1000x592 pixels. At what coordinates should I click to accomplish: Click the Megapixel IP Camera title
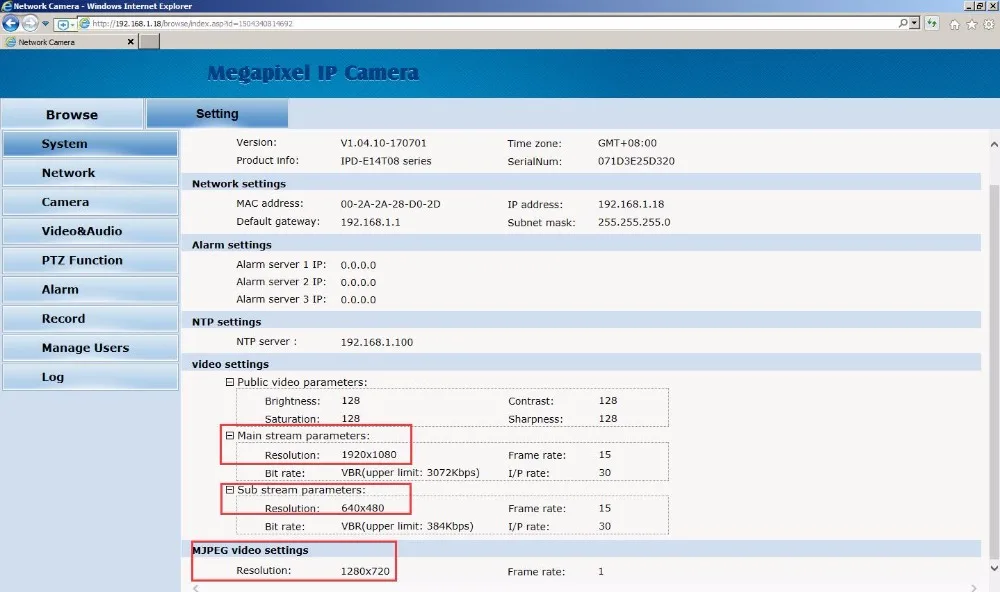coord(313,73)
